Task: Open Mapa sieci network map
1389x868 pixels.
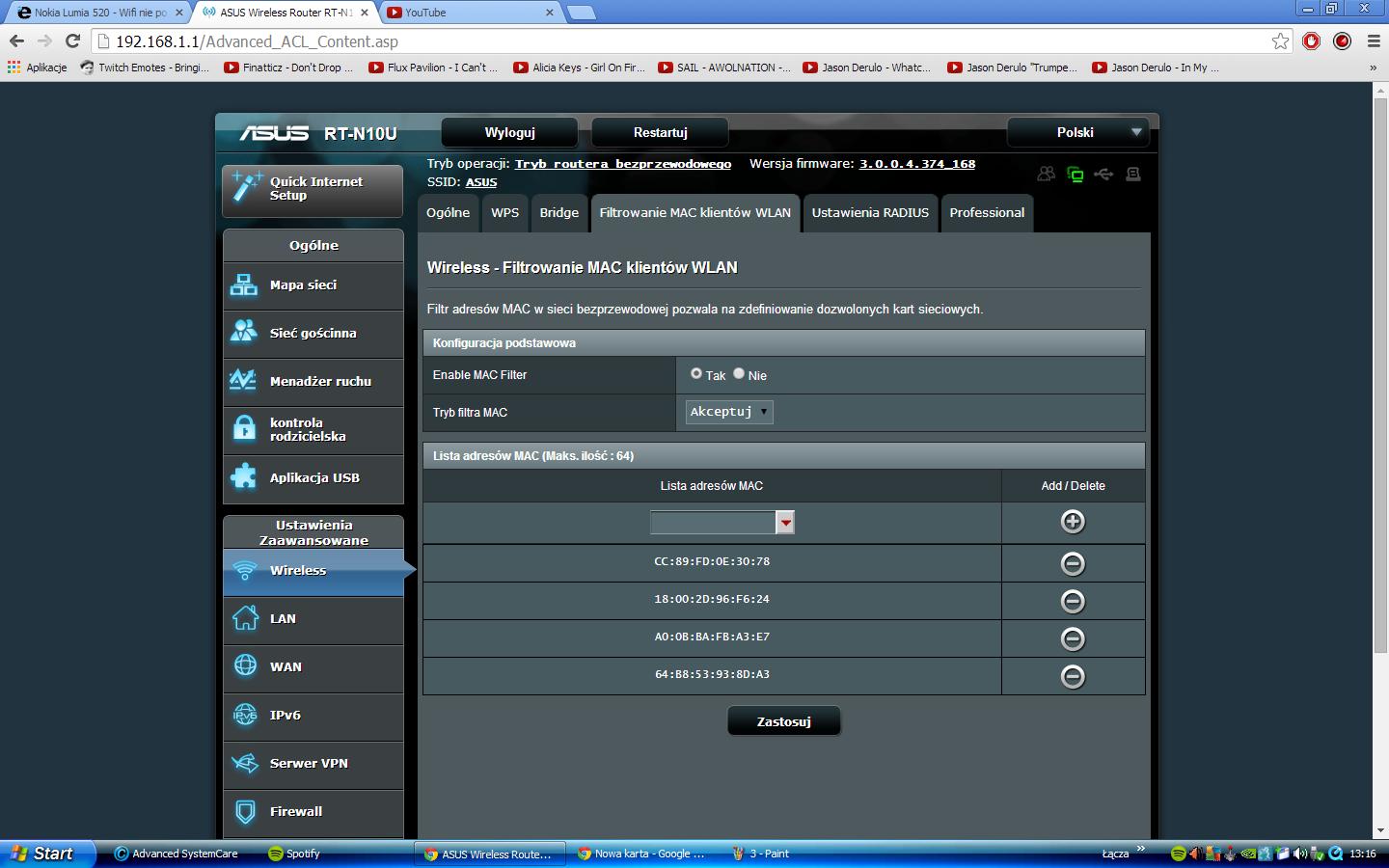Action: pos(313,285)
